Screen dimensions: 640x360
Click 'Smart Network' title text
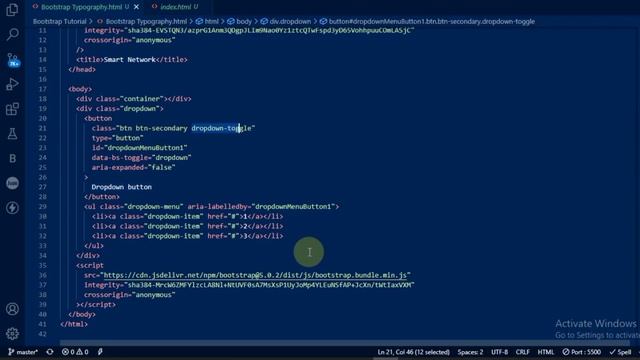tap(129, 60)
